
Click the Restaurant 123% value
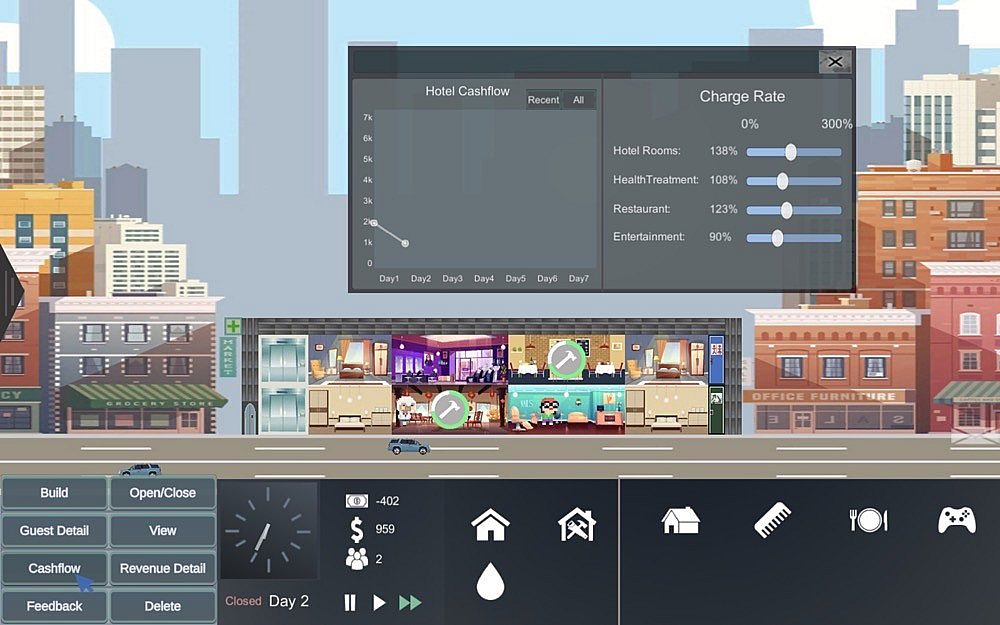point(723,209)
